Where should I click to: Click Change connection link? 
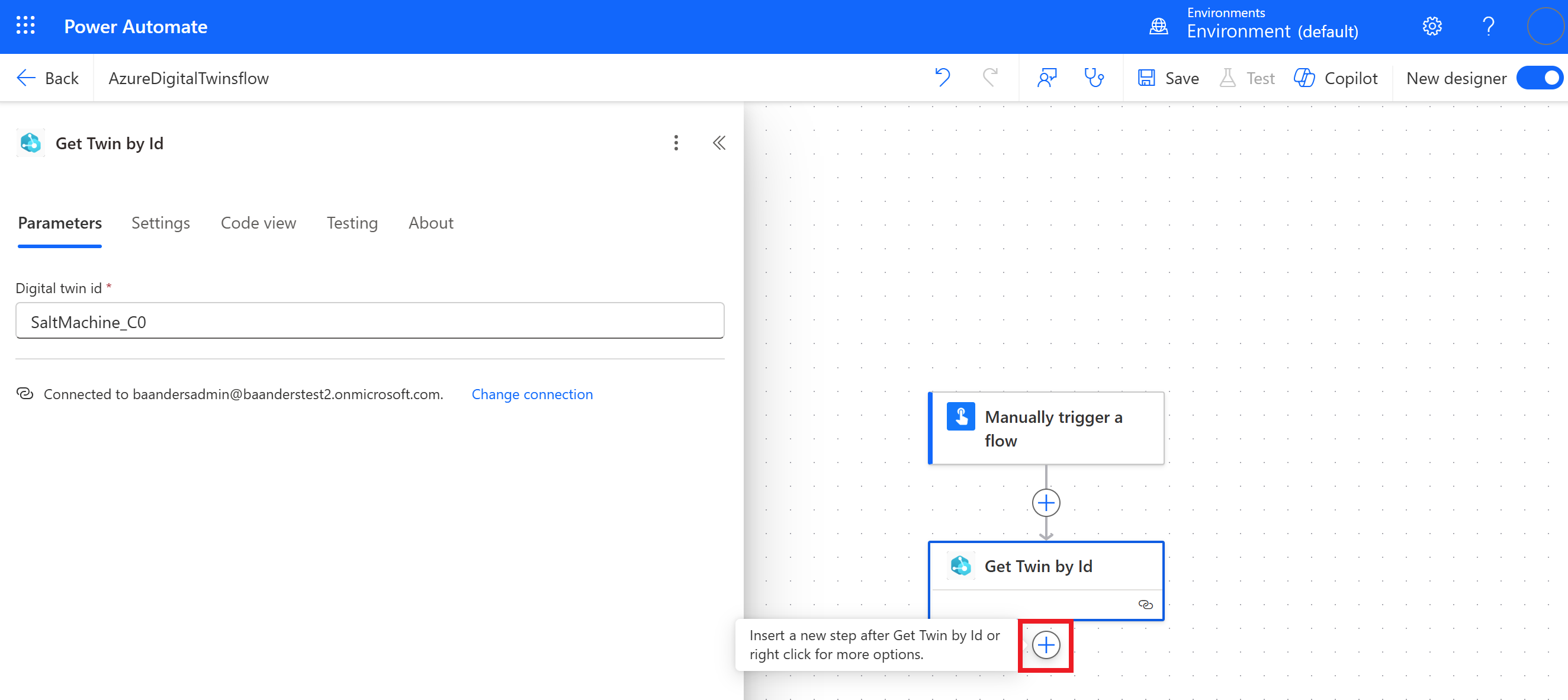(532, 393)
